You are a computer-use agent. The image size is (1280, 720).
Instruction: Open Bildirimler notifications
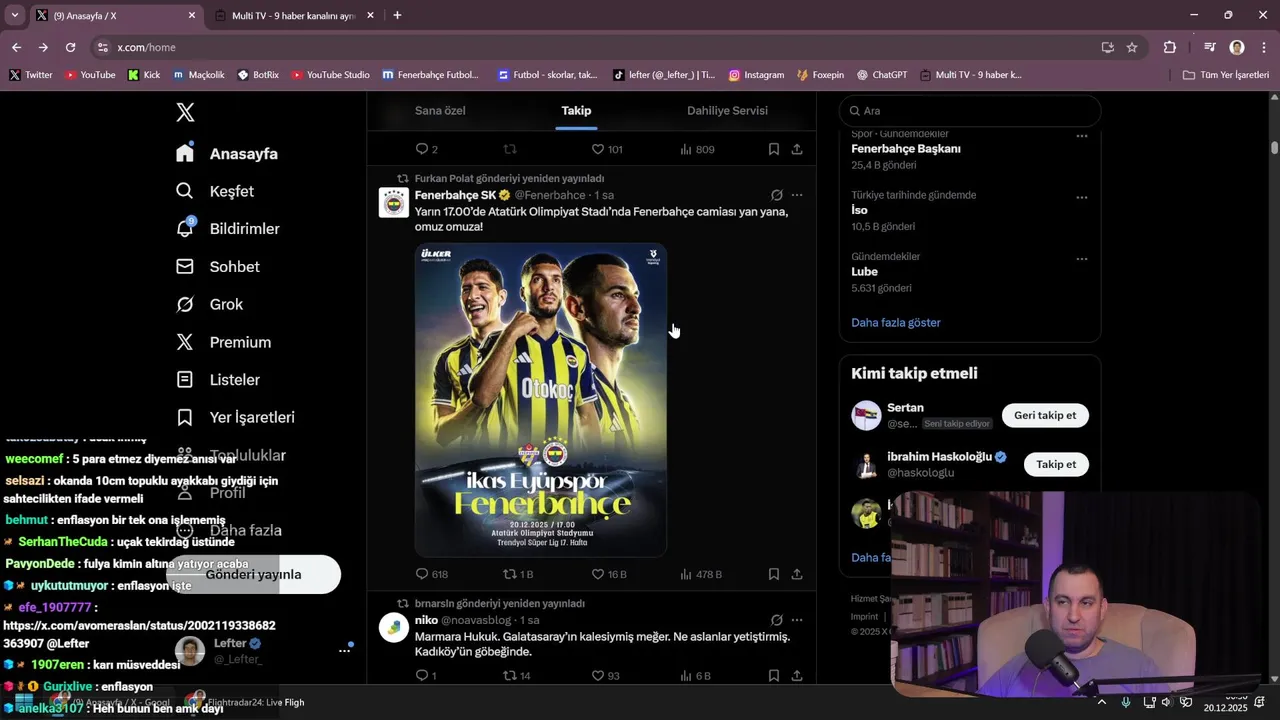227,229
